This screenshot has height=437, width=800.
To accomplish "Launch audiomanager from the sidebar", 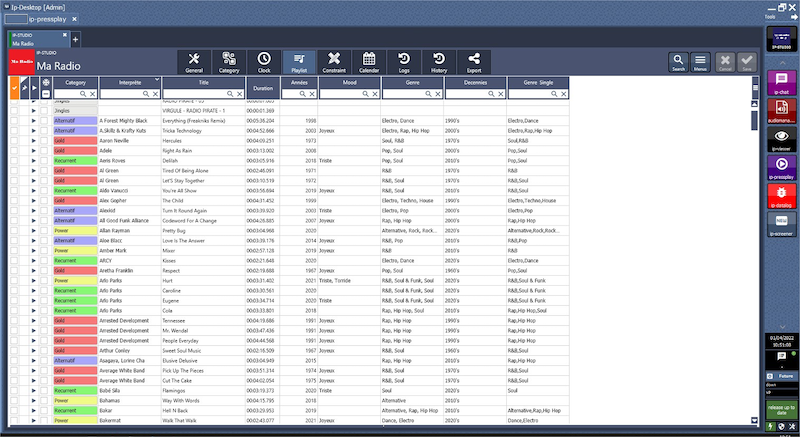I will [x=782, y=111].
